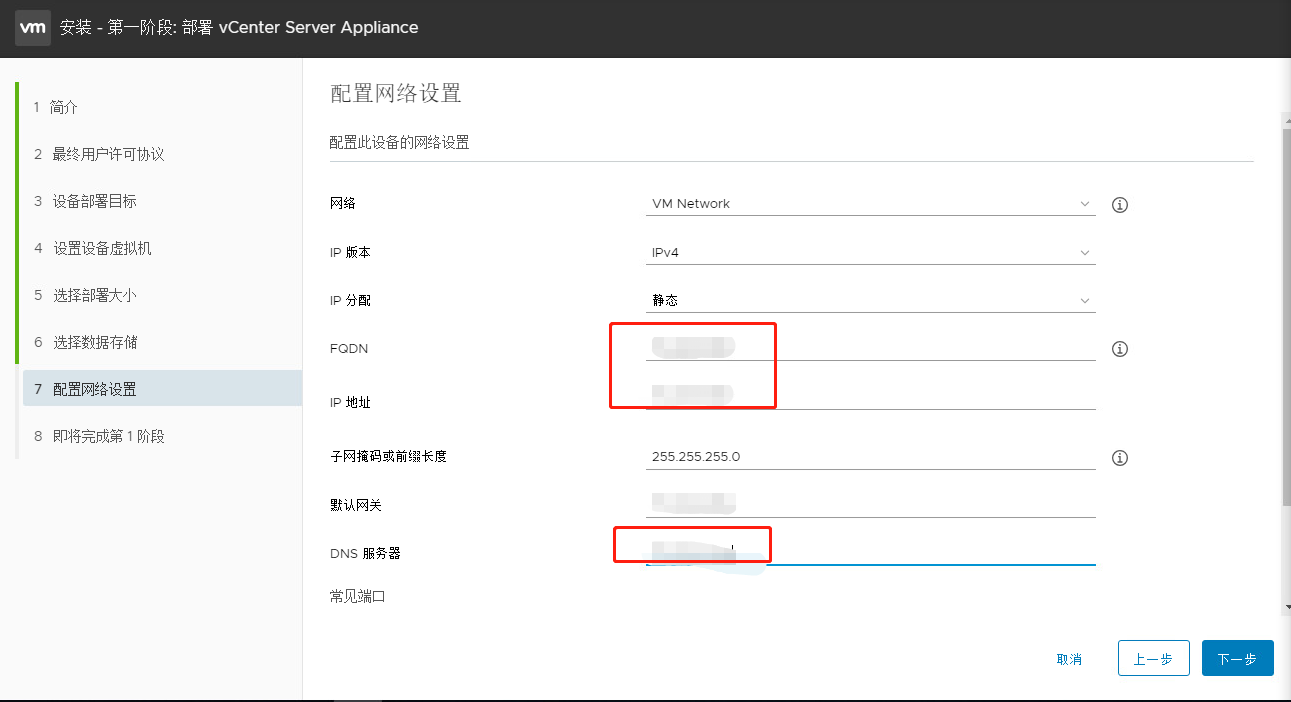Click the info icon next to FQDN

[x=1119, y=348]
